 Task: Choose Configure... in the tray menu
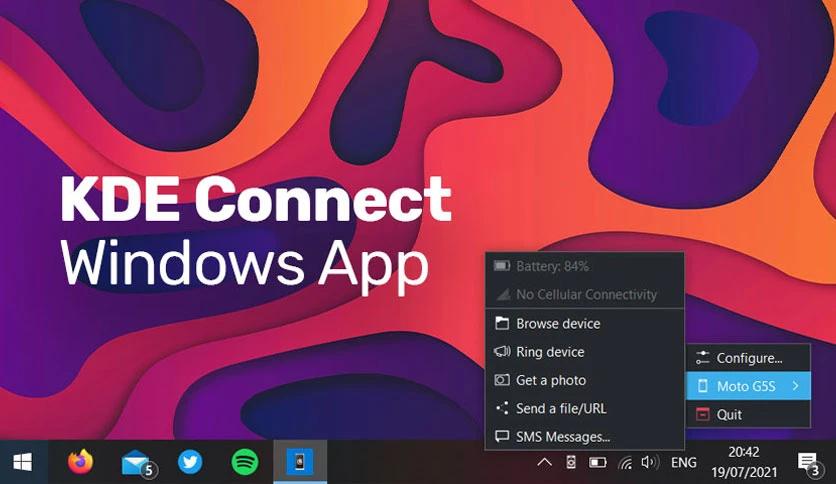click(749, 358)
